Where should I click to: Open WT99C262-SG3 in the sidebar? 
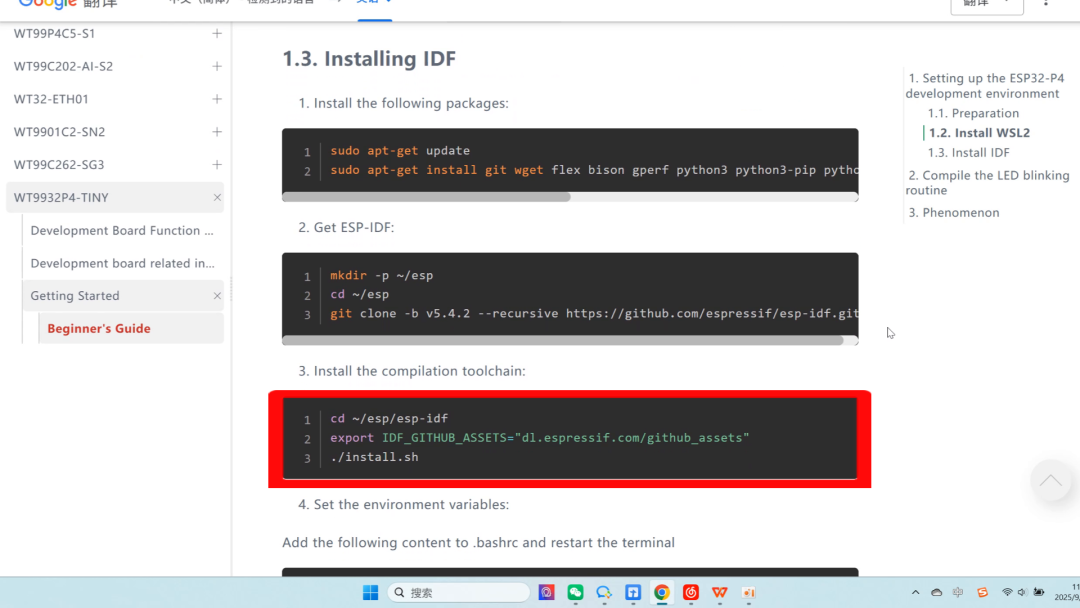(59, 165)
